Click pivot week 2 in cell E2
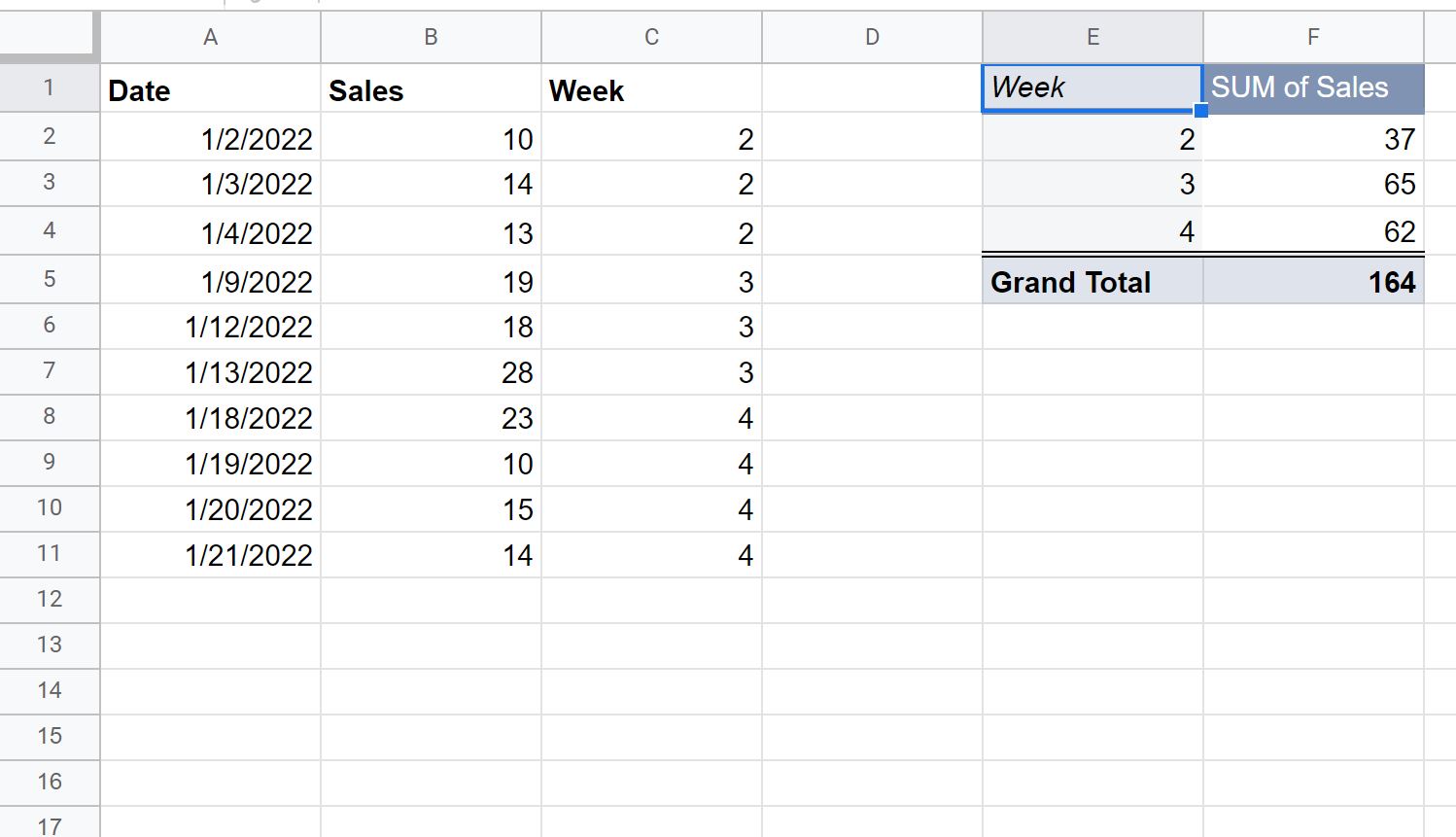Viewport: 1456px width, 837px height. pyautogui.click(x=1092, y=137)
